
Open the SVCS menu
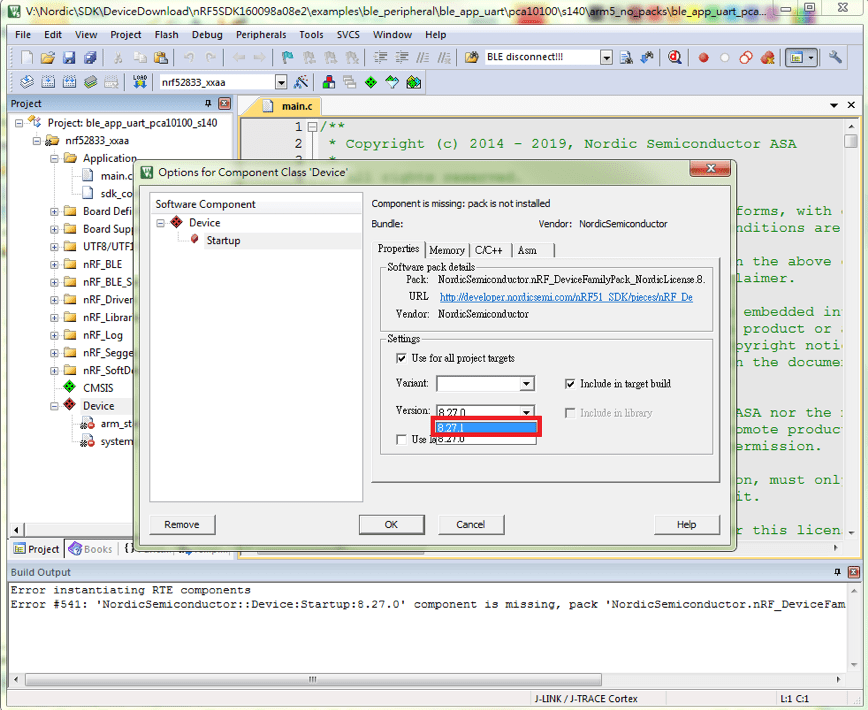348,34
